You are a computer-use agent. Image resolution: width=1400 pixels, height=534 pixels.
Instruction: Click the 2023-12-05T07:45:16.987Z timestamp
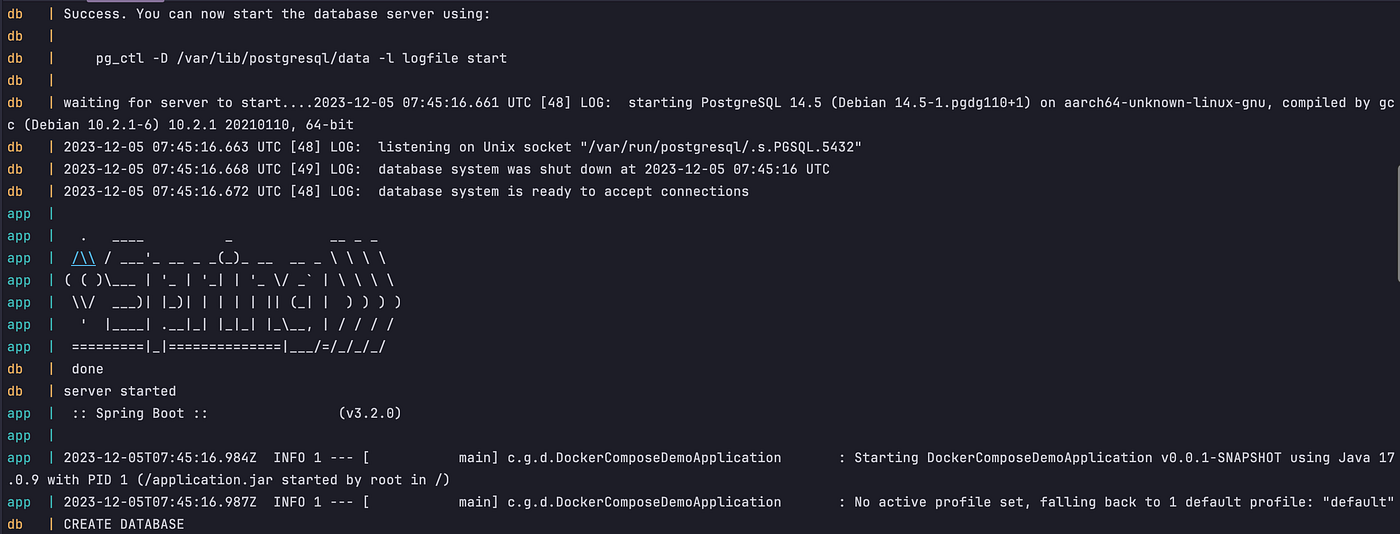160,502
